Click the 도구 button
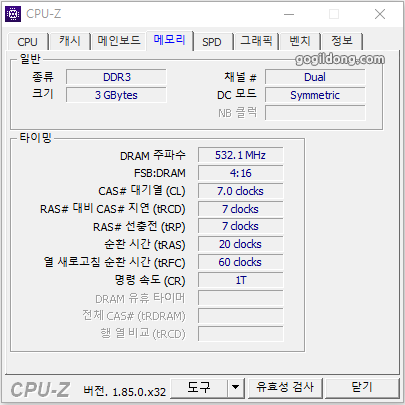 [x=199, y=388]
